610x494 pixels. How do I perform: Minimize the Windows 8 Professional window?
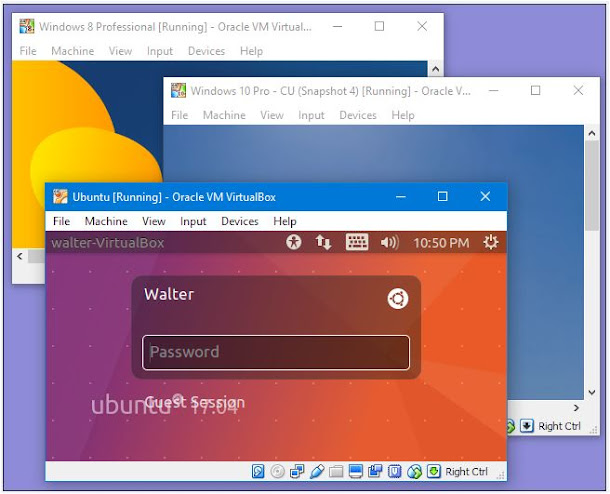[x=338, y=26]
